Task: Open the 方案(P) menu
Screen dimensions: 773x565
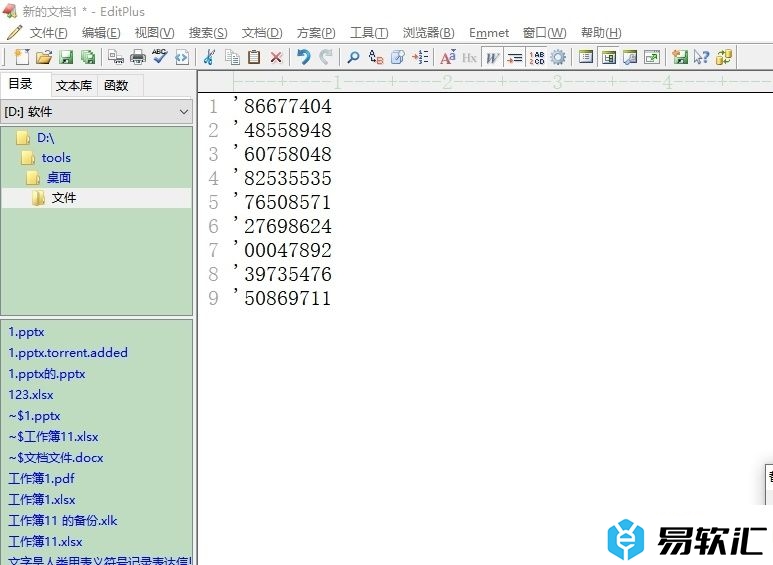Action: click(x=316, y=33)
